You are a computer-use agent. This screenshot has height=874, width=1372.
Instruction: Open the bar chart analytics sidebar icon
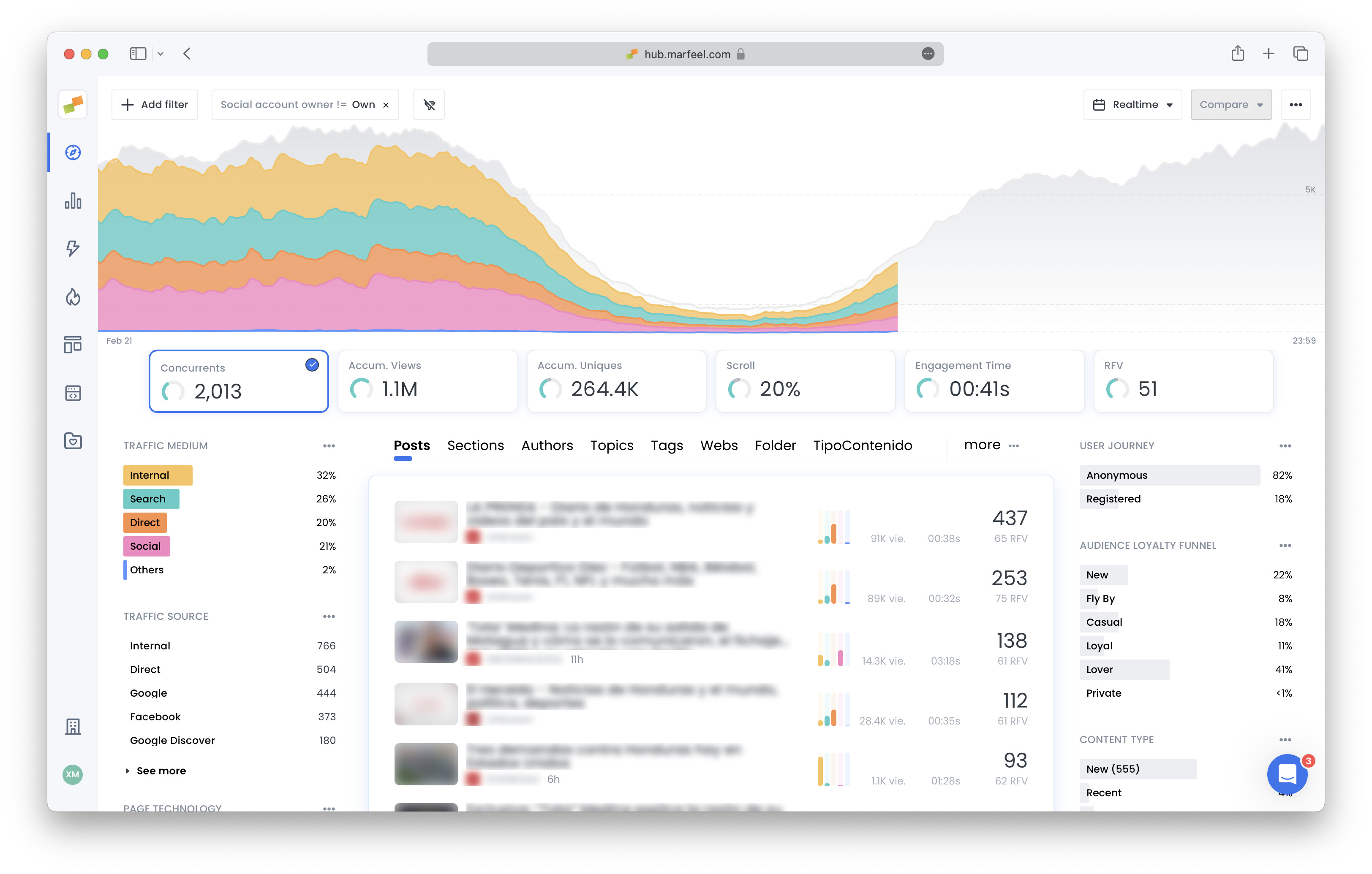(72, 201)
